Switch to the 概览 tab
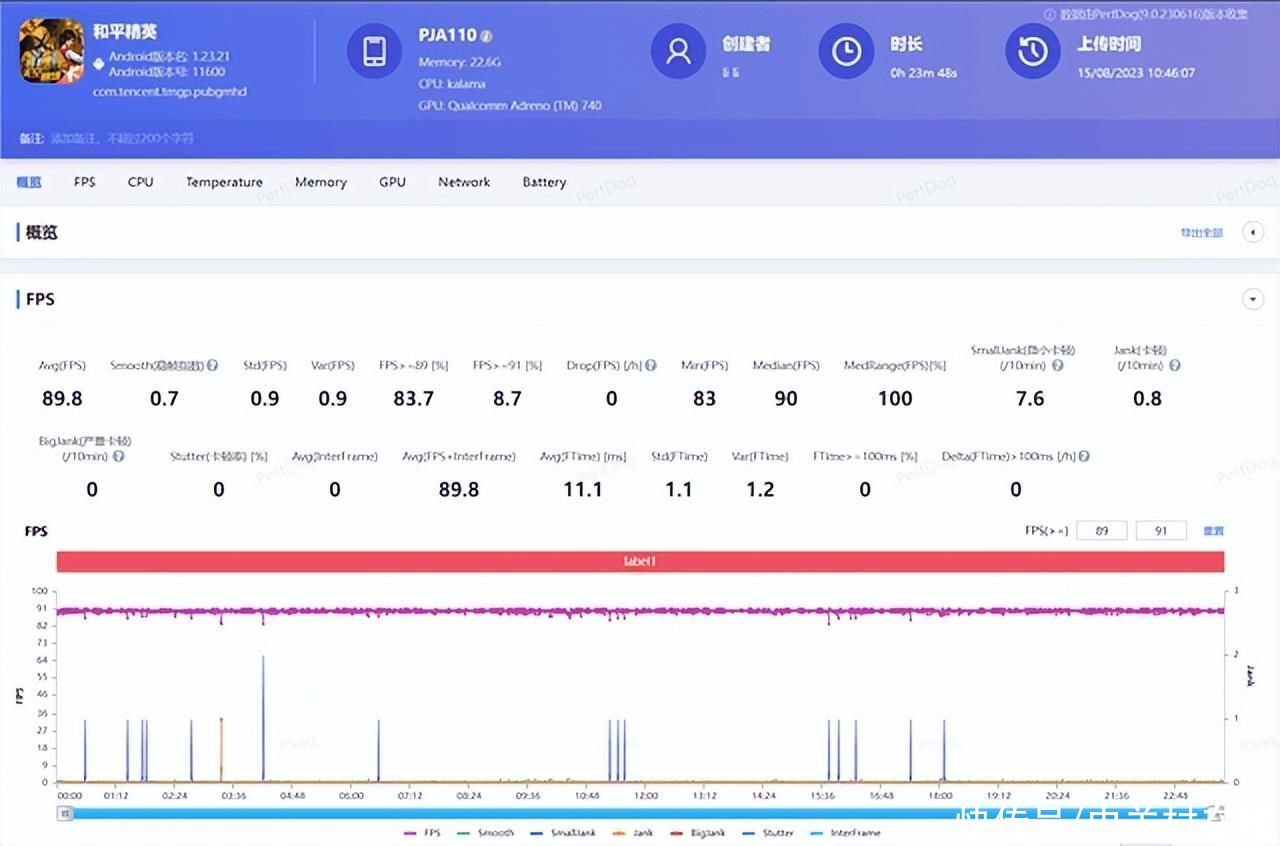This screenshot has height=846, width=1280. point(30,182)
